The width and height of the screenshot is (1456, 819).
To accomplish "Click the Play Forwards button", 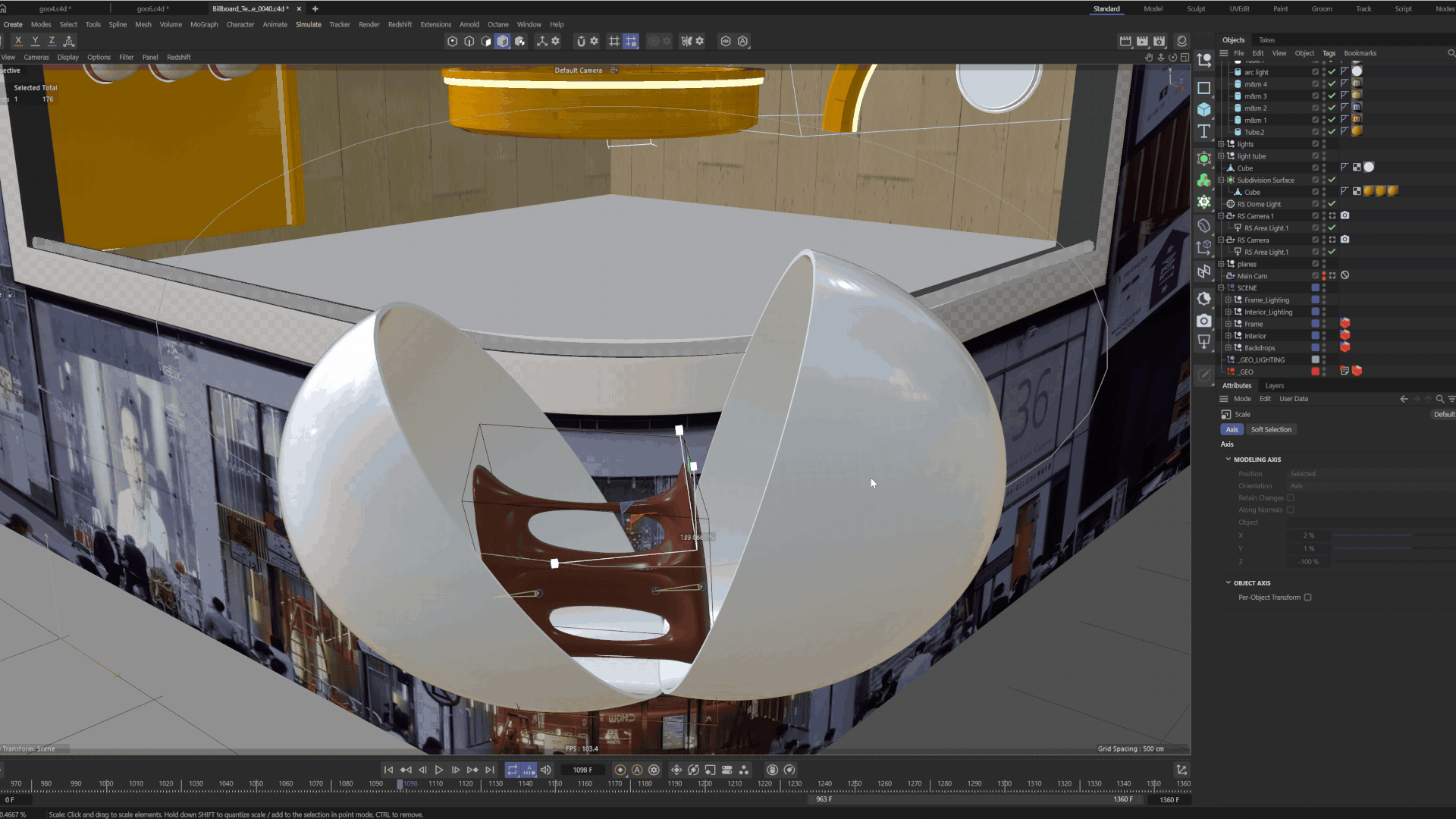I will pyautogui.click(x=438, y=770).
